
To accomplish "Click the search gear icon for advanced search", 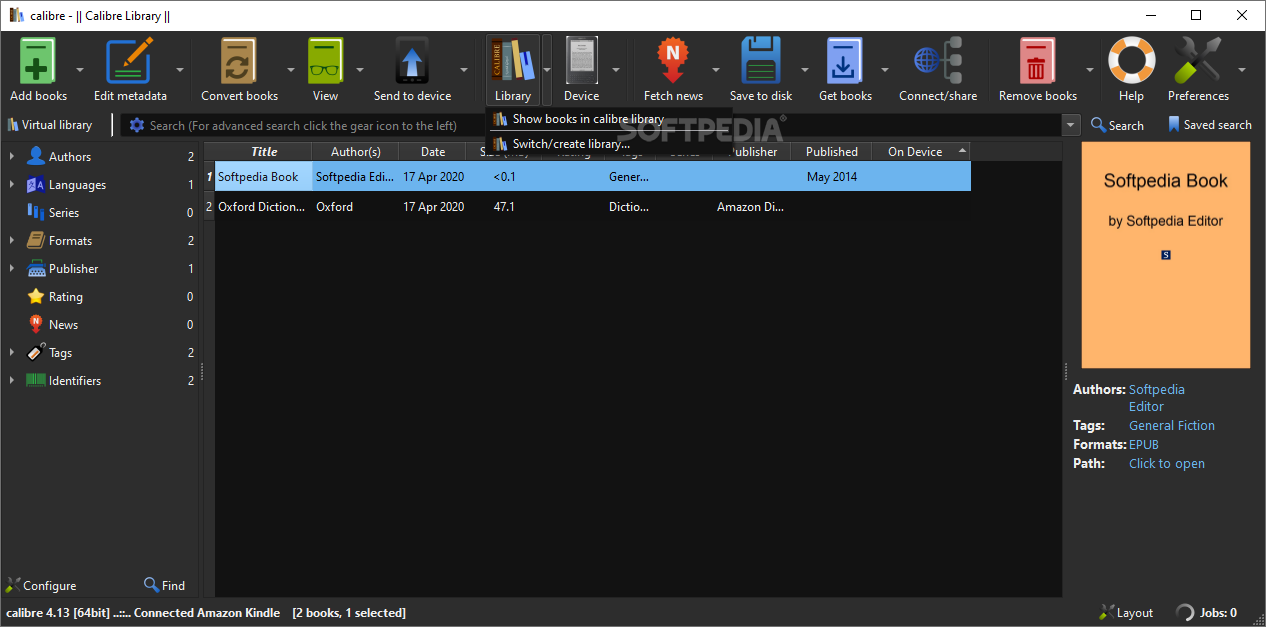I will (137, 125).
